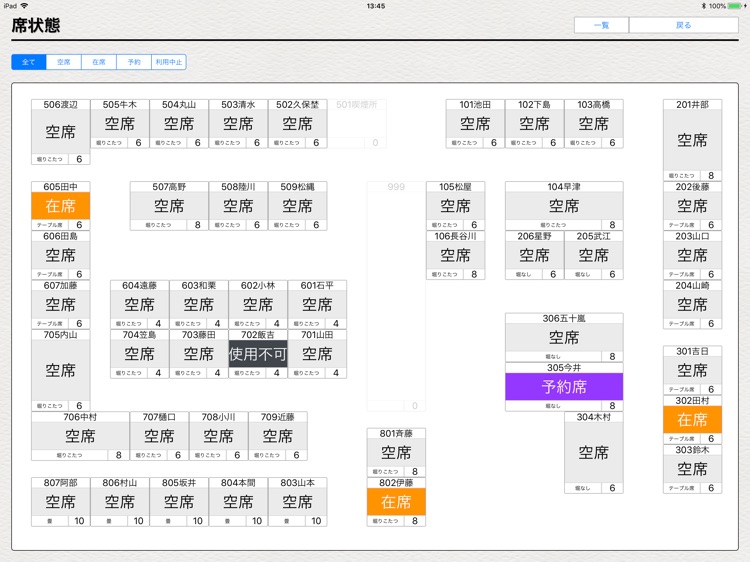Tap table 104早津

tap(564, 206)
